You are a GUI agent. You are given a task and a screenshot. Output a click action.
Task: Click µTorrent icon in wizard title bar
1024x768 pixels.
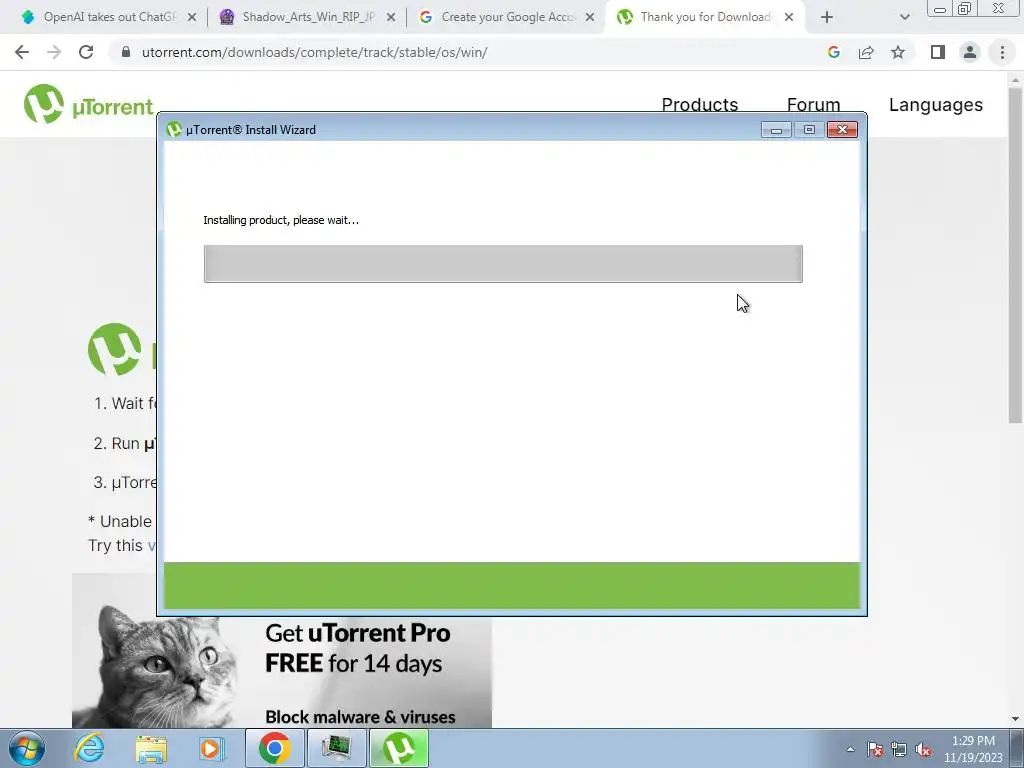pyautogui.click(x=174, y=129)
